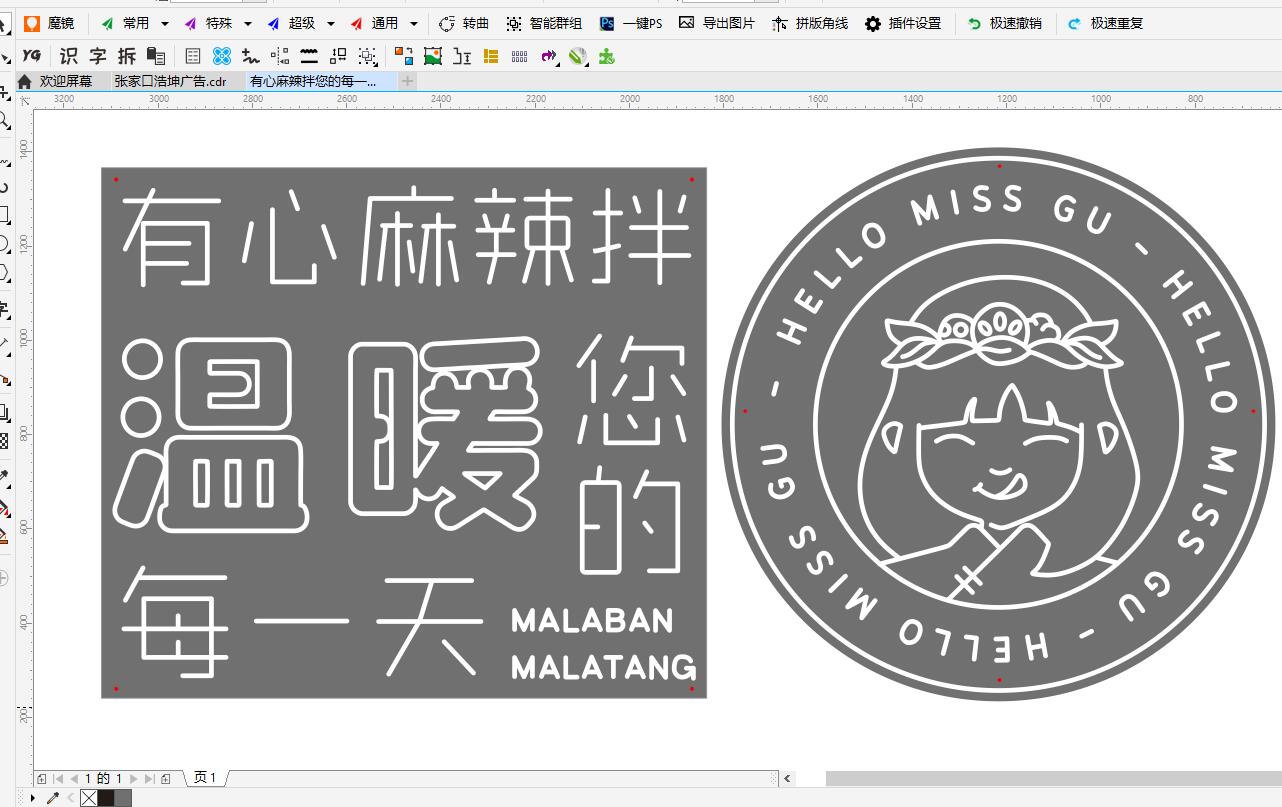Go to next page arrow

[x=134, y=778]
